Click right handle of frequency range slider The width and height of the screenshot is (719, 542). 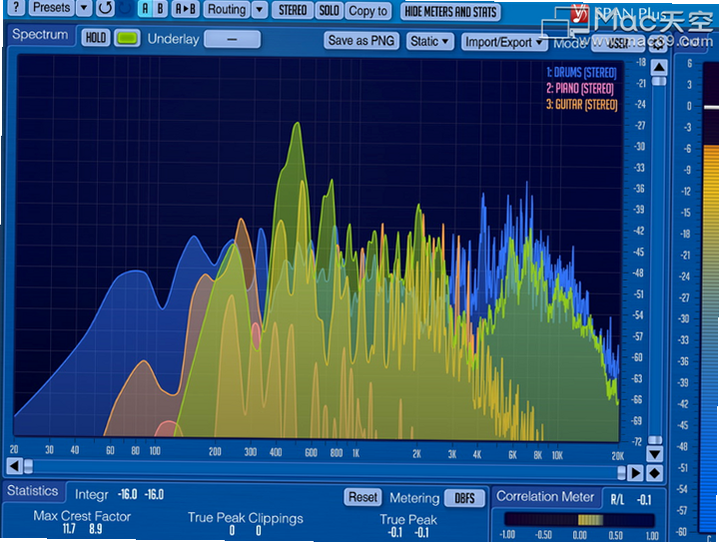(621, 473)
